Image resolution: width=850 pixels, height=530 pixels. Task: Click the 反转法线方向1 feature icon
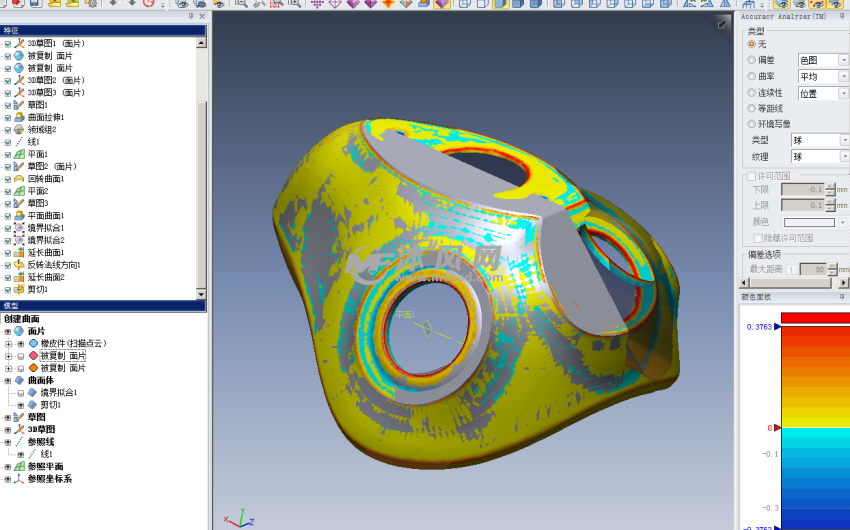pyautogui.click(x=19, y=265)
